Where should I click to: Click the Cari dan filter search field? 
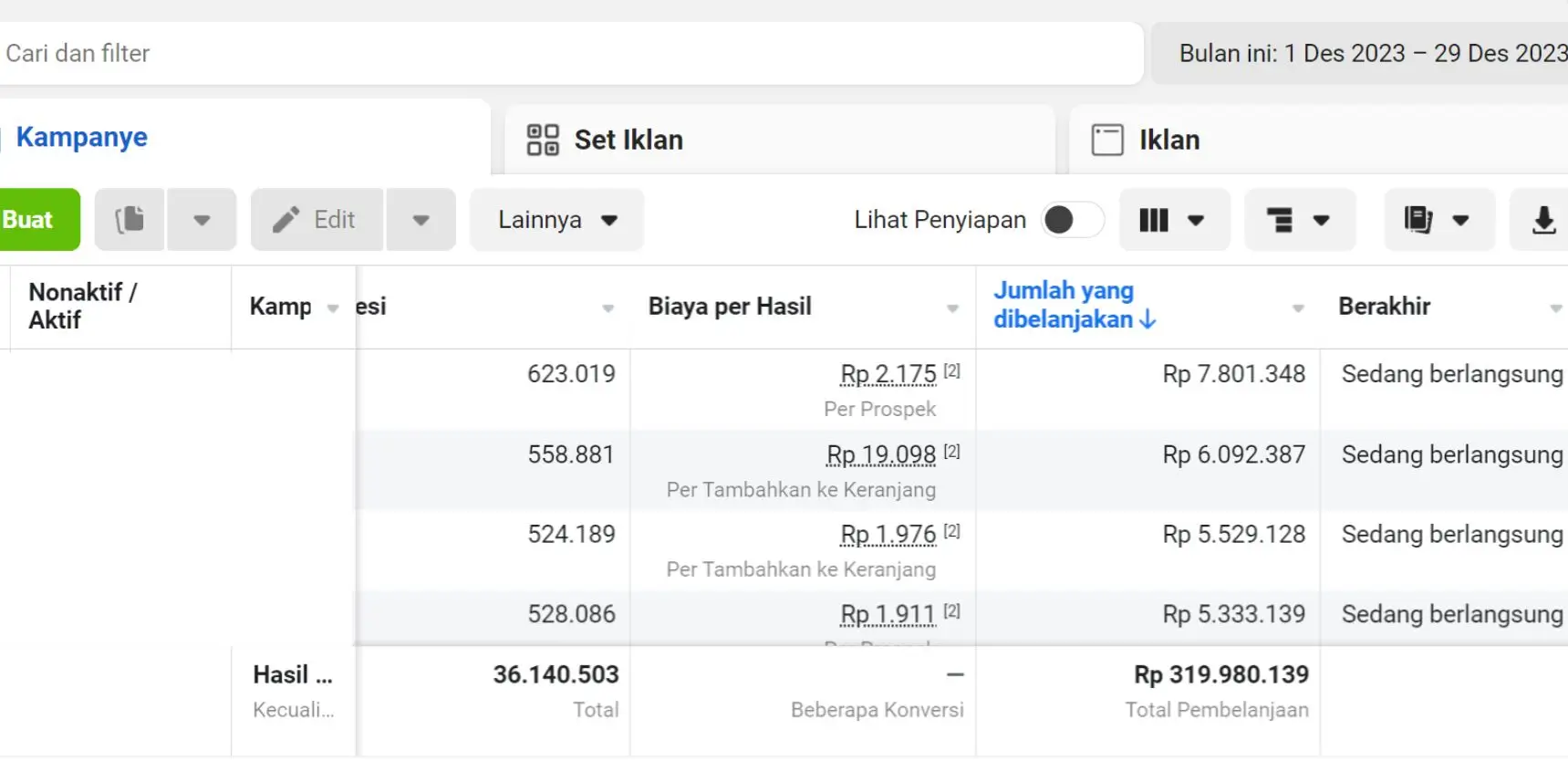(x=570, y=54)
